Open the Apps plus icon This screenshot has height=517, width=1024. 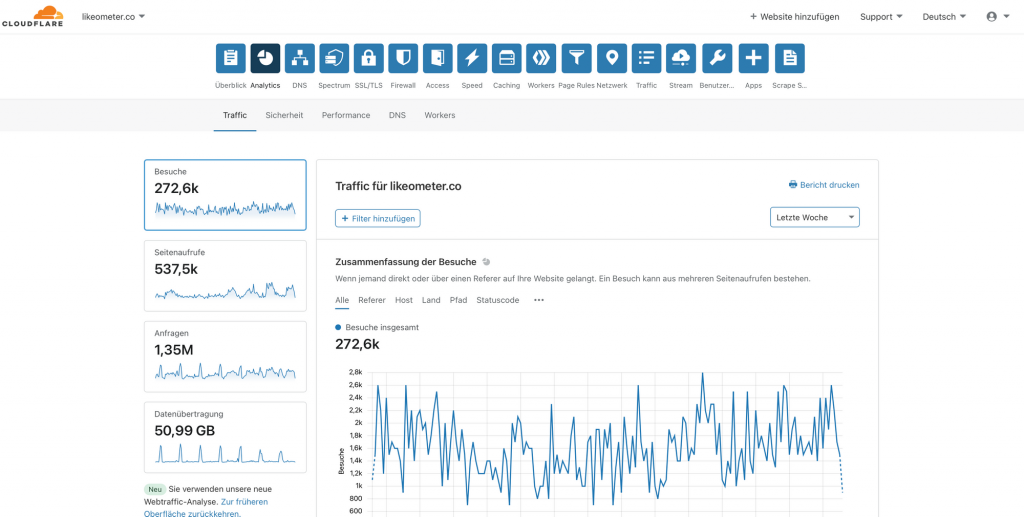click(x=754, y=58)
